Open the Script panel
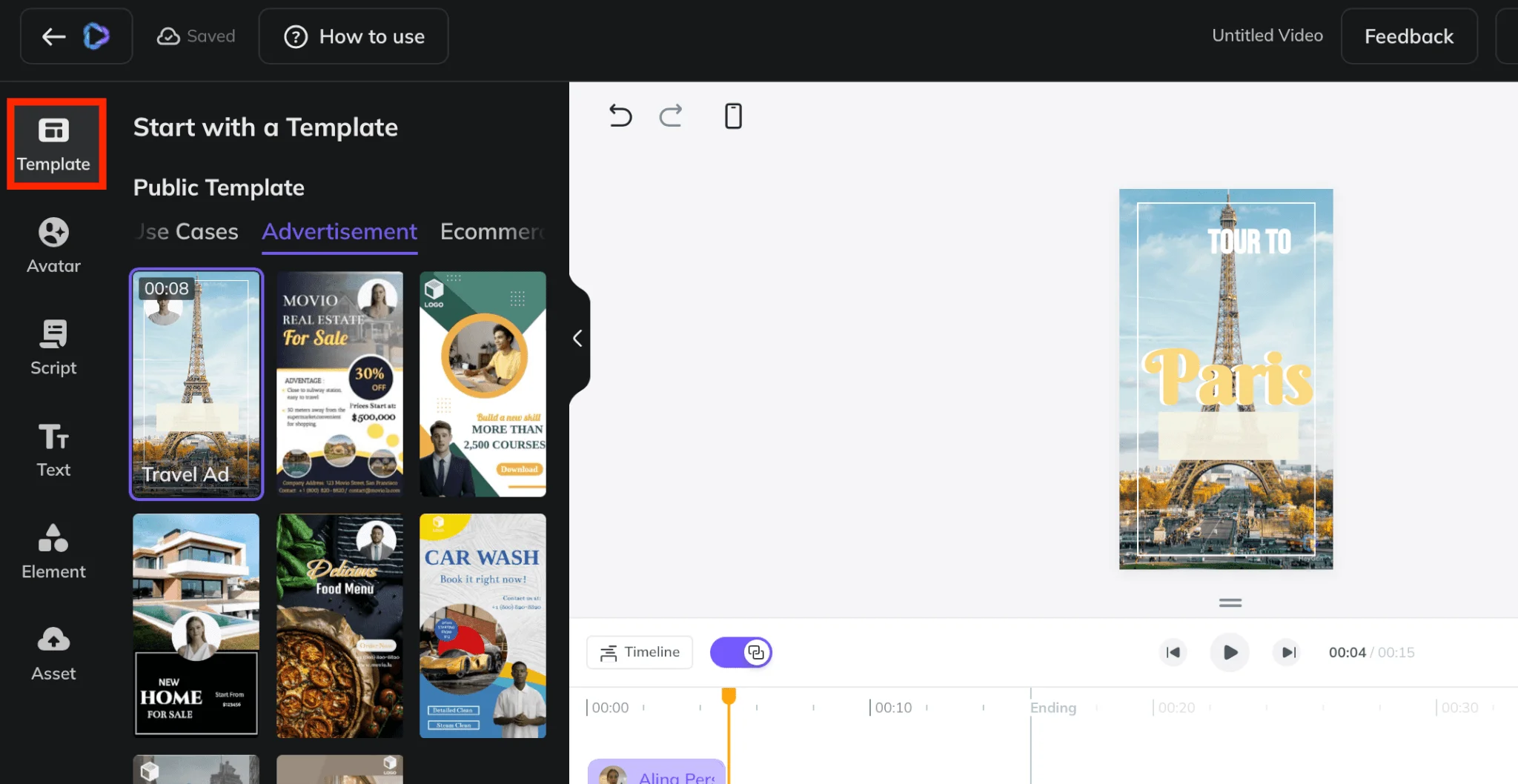Screen dimensions: 1518x784 click(53, 348)
